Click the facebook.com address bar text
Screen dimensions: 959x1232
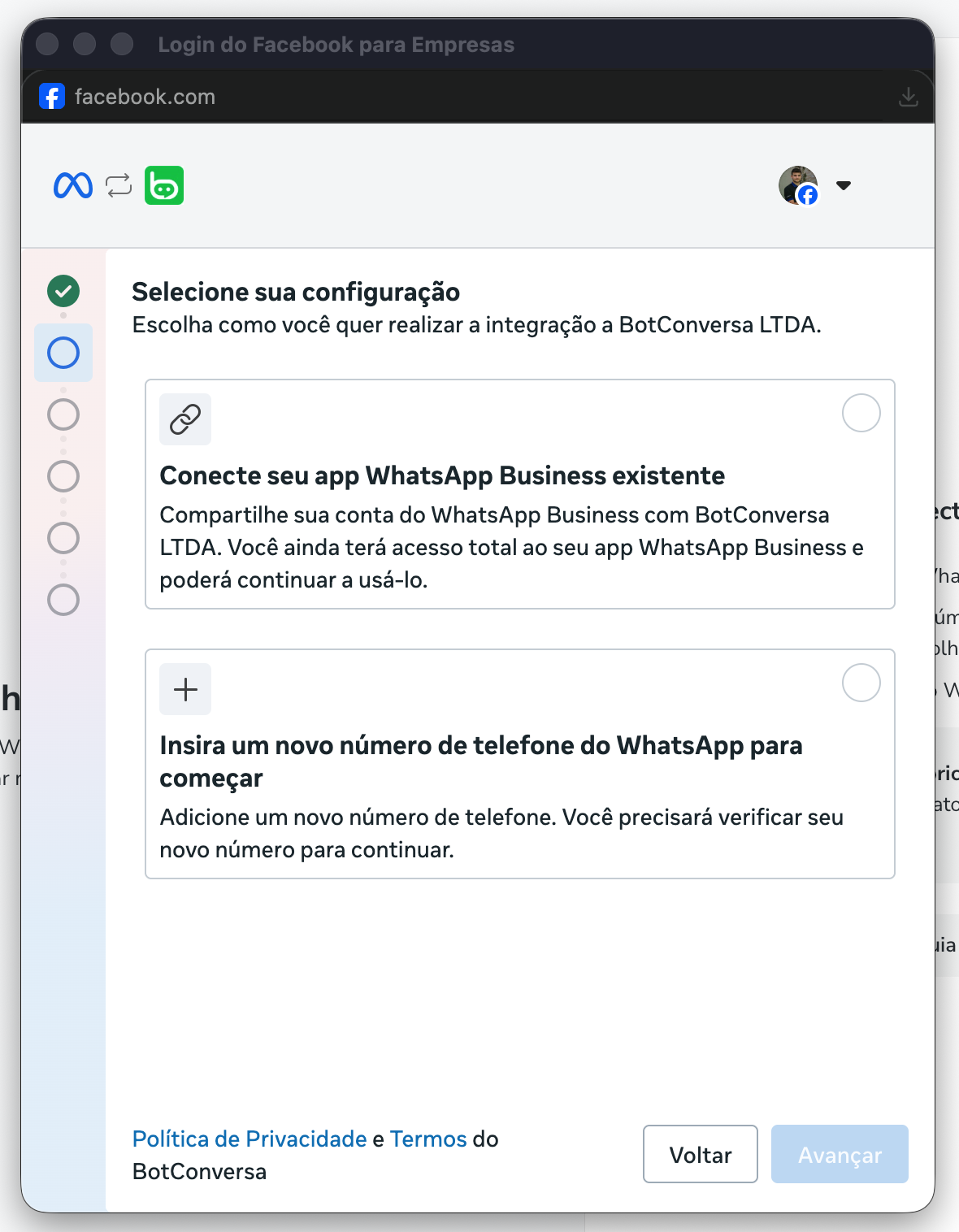(x=145, y=97)
